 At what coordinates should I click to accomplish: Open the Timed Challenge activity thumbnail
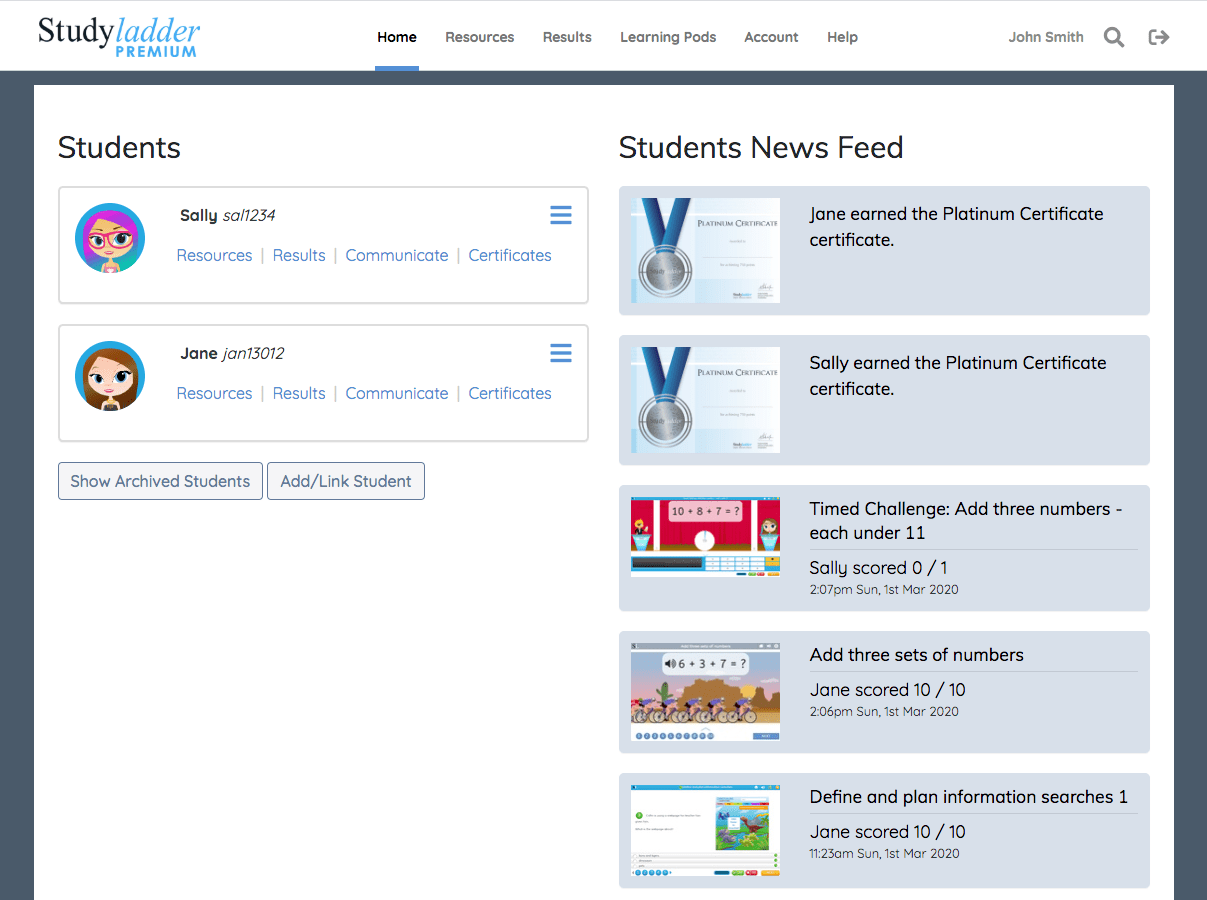point(704,537)
